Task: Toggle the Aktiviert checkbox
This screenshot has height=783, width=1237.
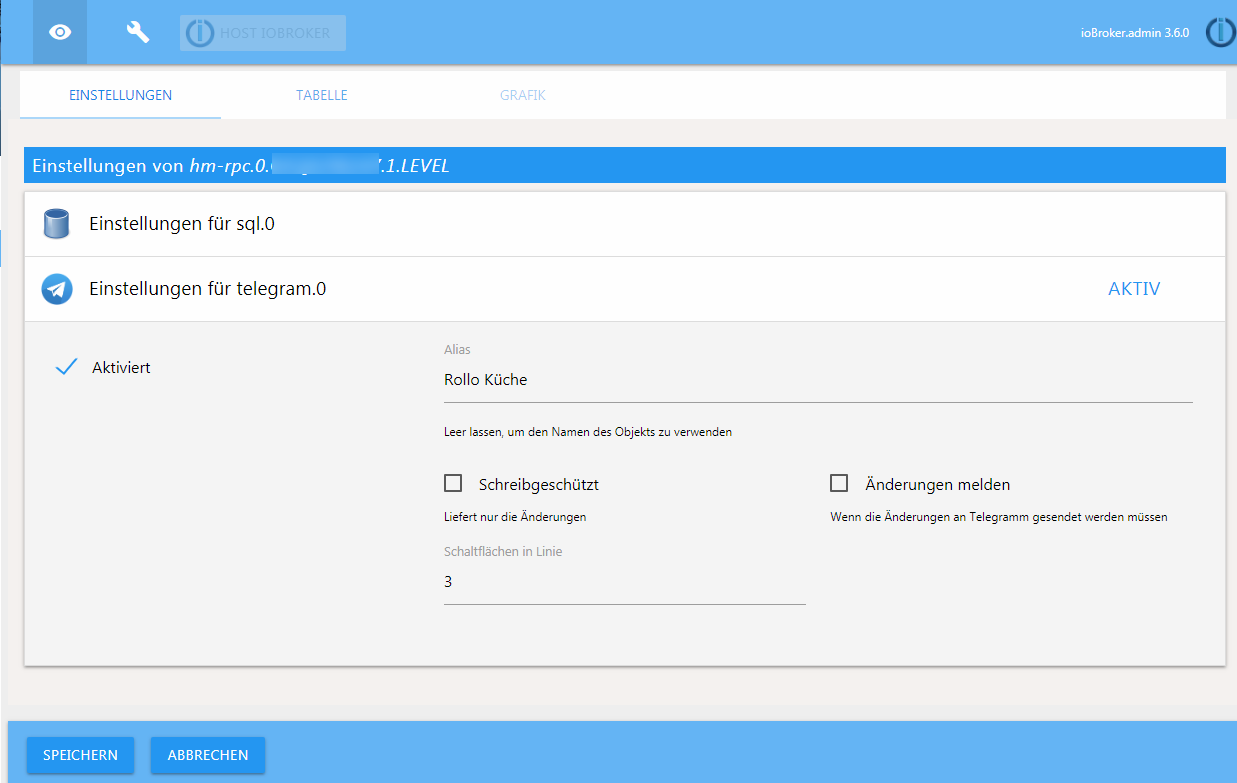Action: pyautogui.click(x=67, y=367)
